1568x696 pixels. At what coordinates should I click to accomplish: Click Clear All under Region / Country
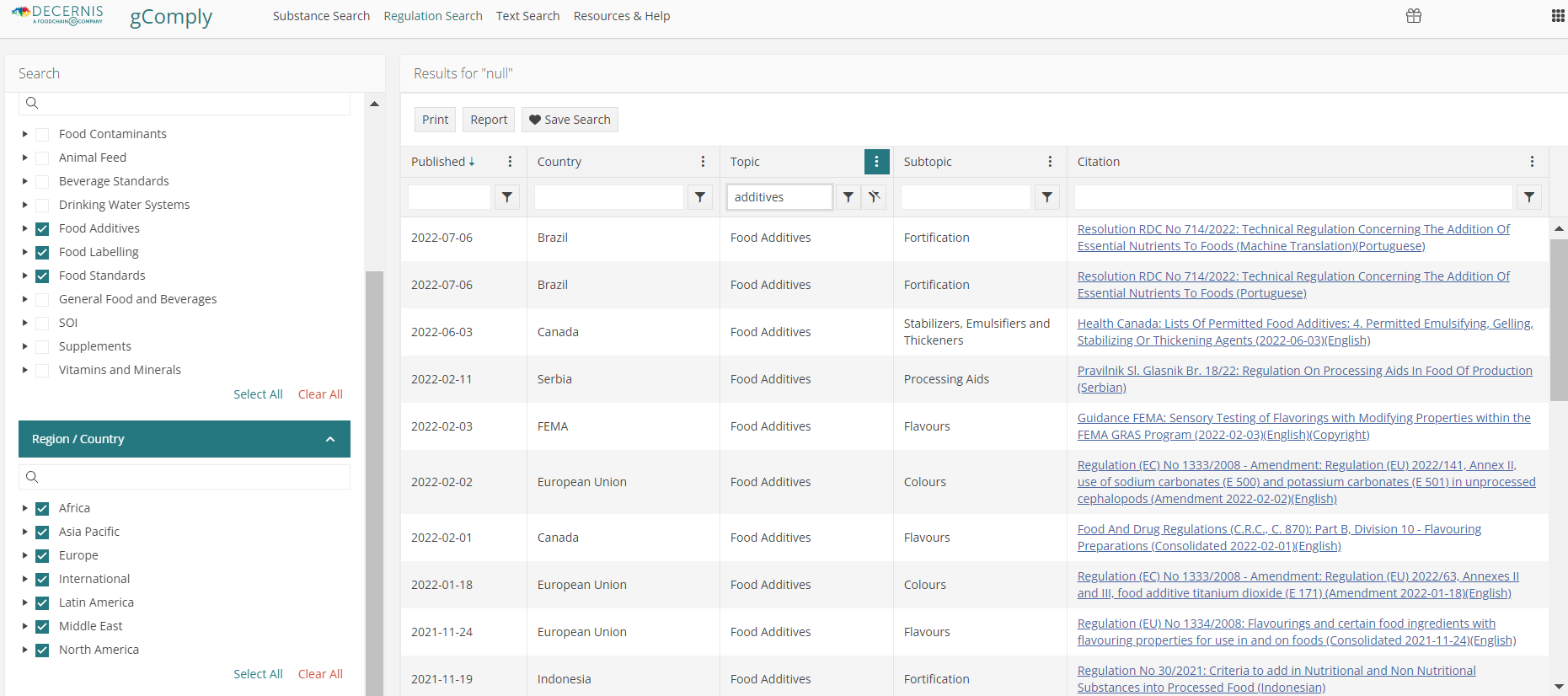tap(320, 674)
